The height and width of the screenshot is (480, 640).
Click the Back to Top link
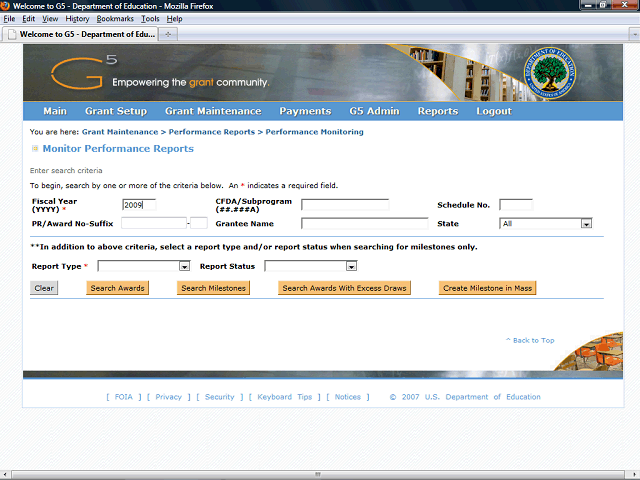(x=530, y=340)
